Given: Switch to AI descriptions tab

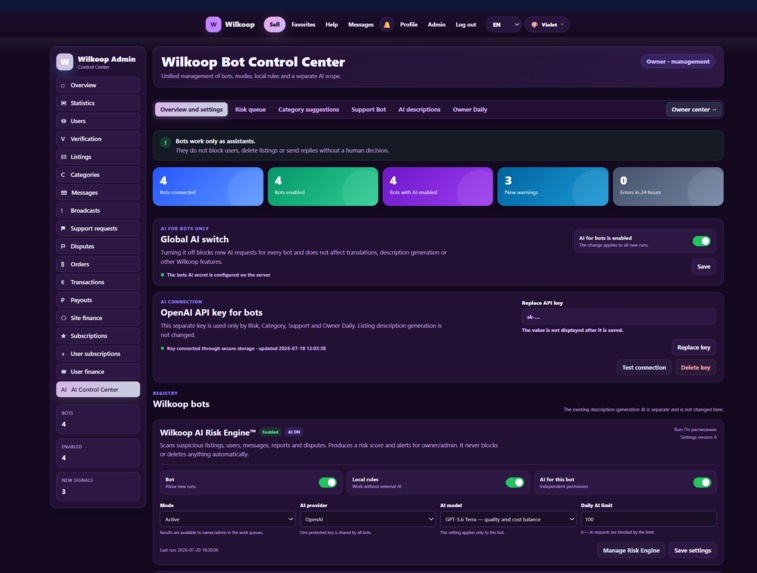Looking at the screenshot, I should point(419,110).
